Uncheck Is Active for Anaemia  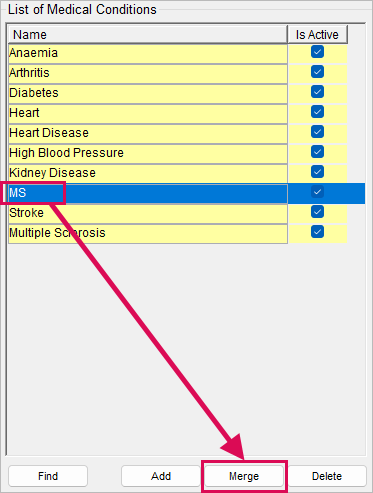point(317,52)
